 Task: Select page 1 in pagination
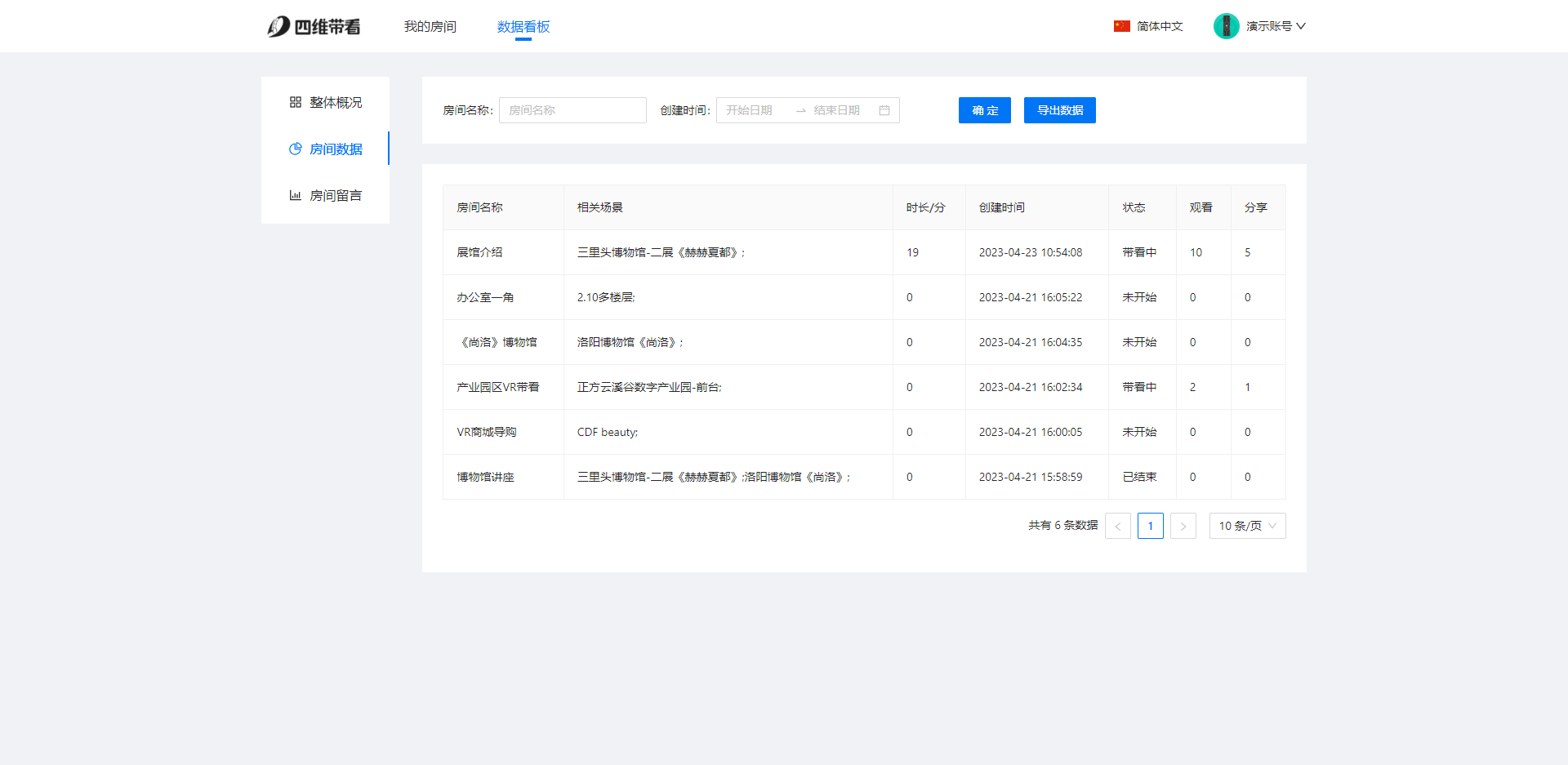[1150, 526]
